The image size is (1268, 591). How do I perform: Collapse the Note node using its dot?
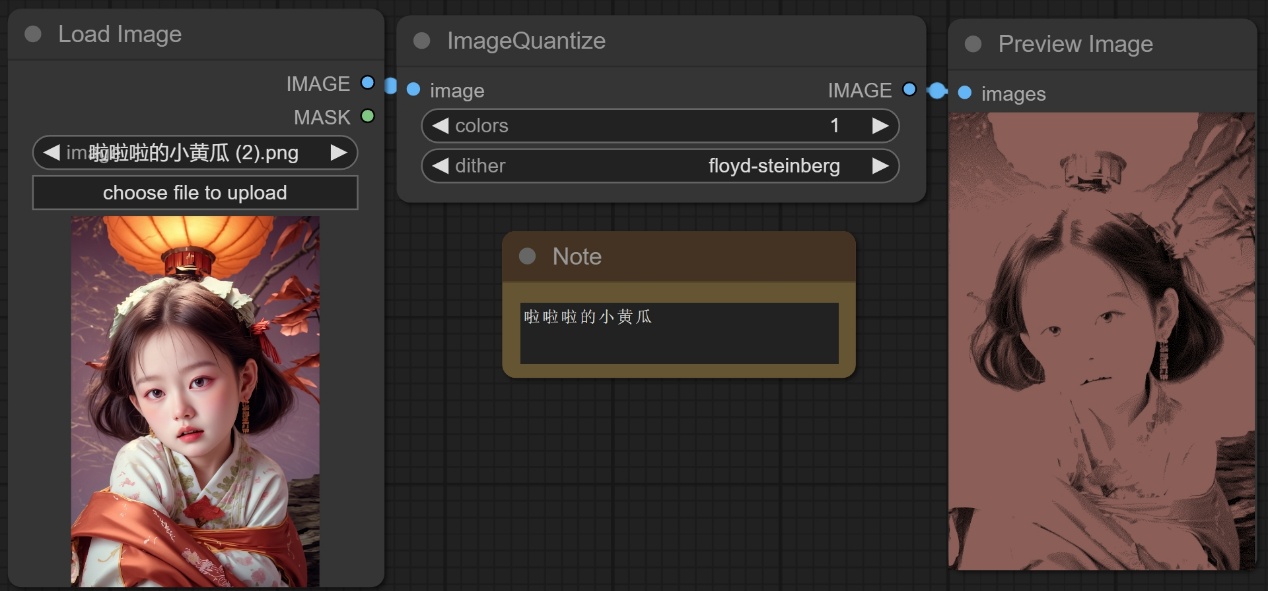[527, 257]
